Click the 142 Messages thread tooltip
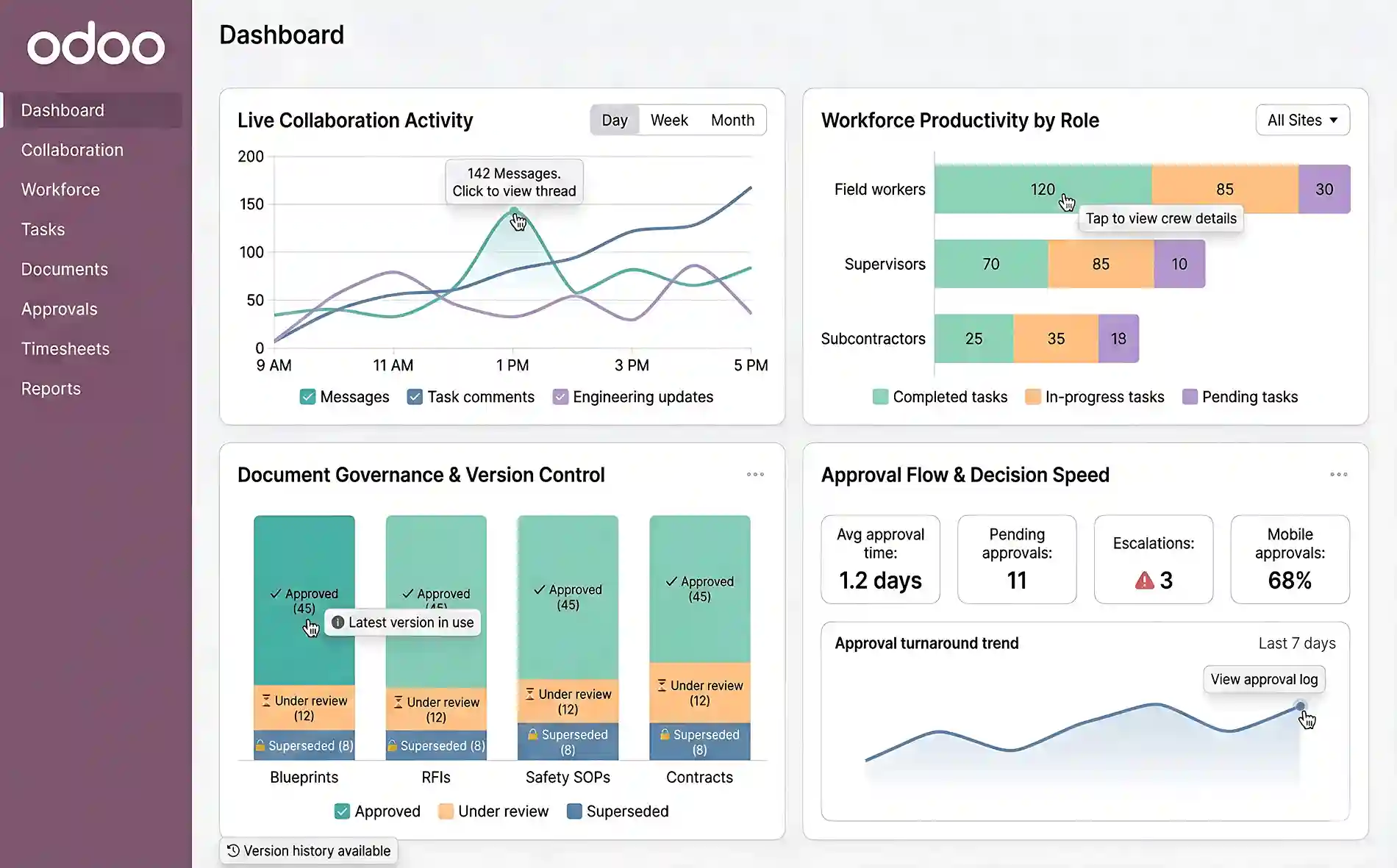This screenshot has height=868, width=1397. tap(514, 182)
